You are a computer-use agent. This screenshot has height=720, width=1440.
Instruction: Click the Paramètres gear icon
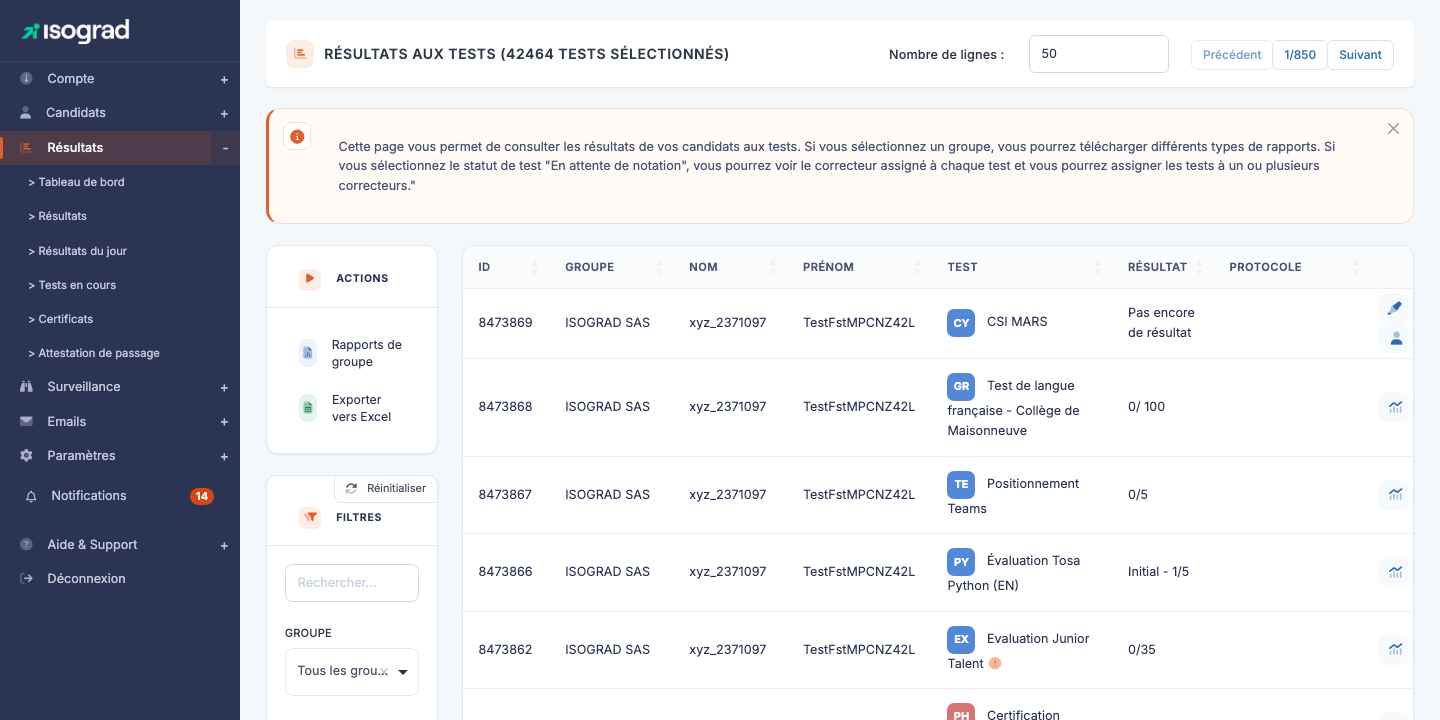point(26,456)
